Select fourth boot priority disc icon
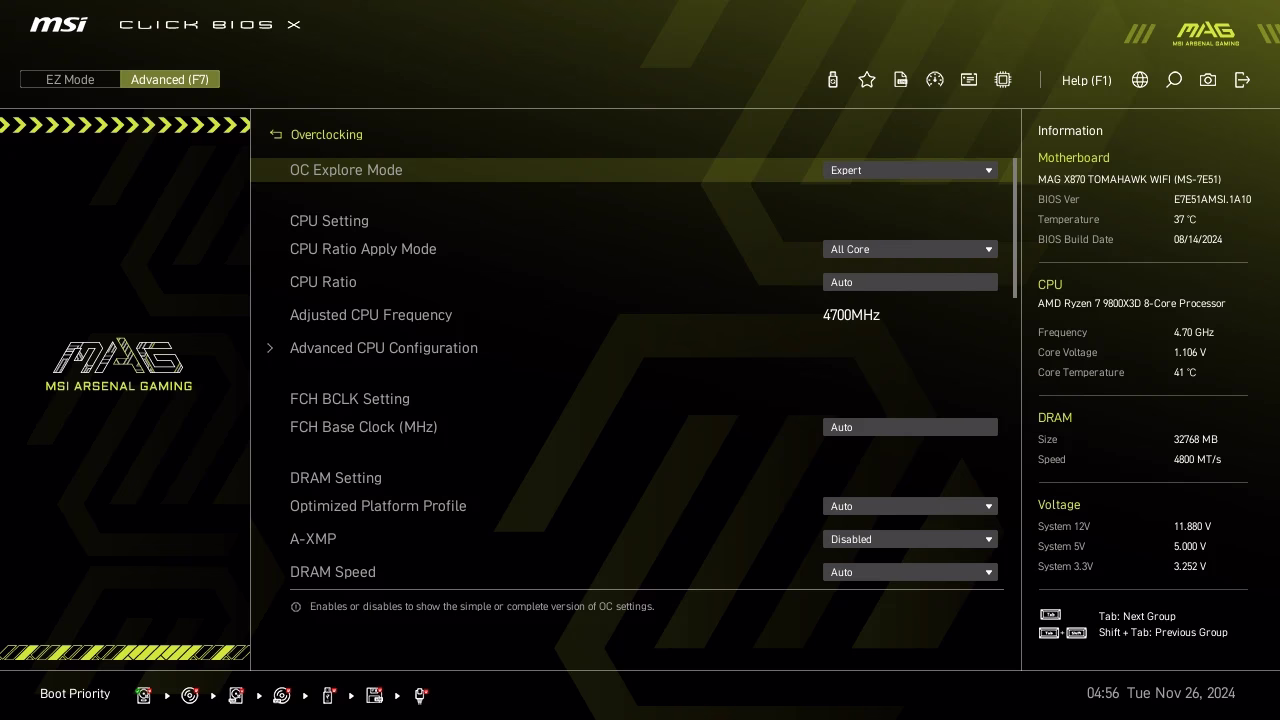The image size is (1280, 720). tap(282, 695)
